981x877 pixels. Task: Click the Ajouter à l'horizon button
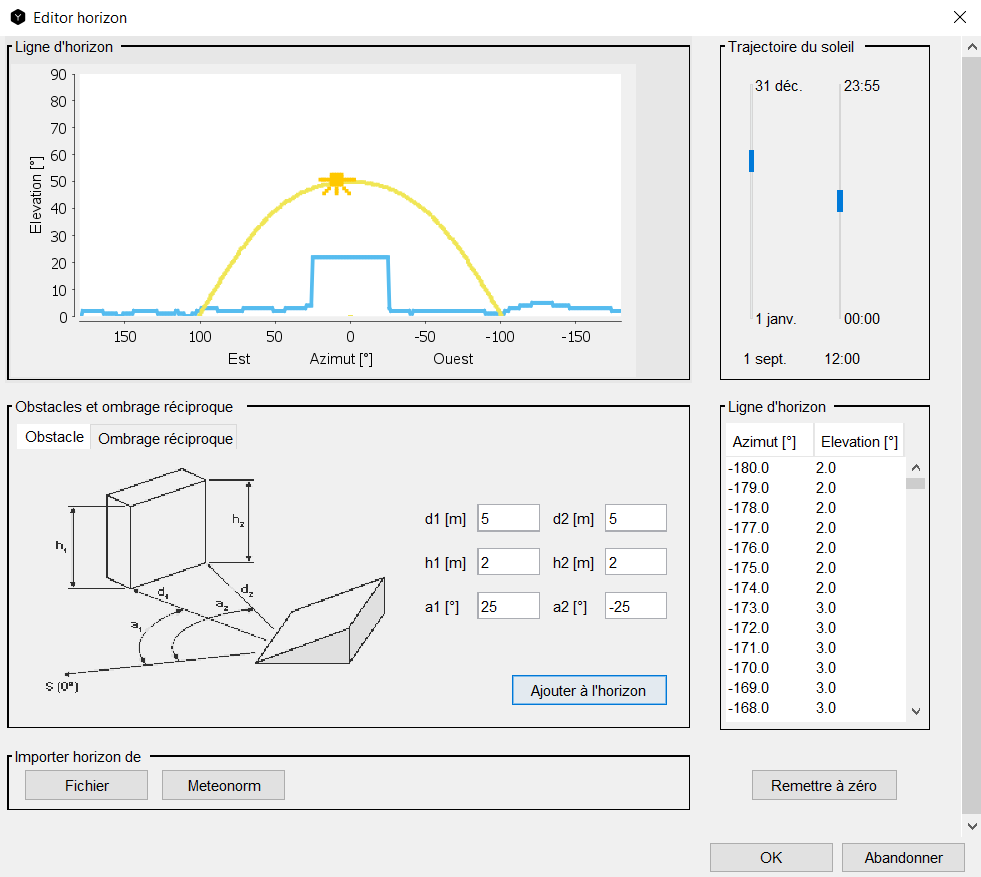pos(588,690)
